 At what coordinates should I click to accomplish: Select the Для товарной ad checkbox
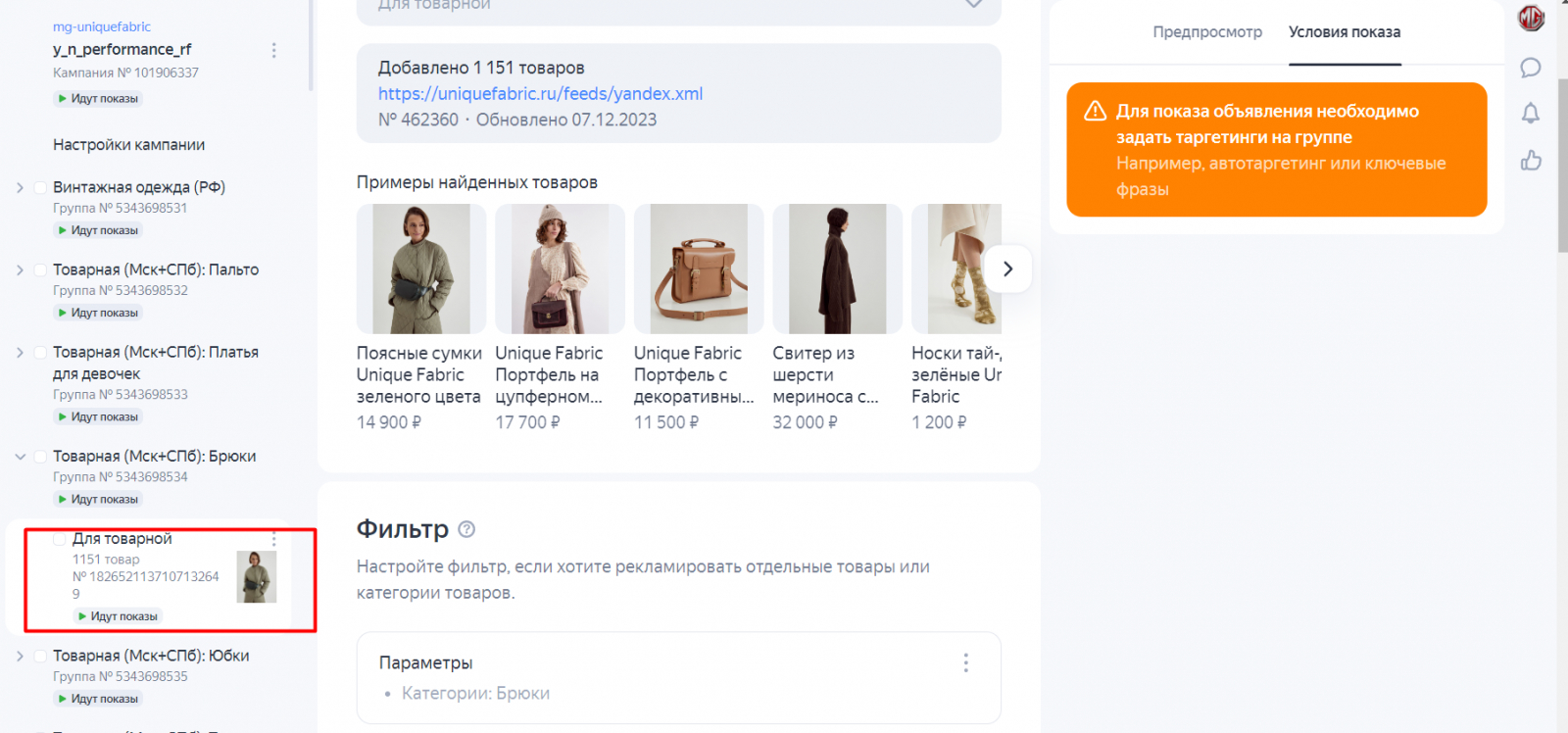coord(60,539)
